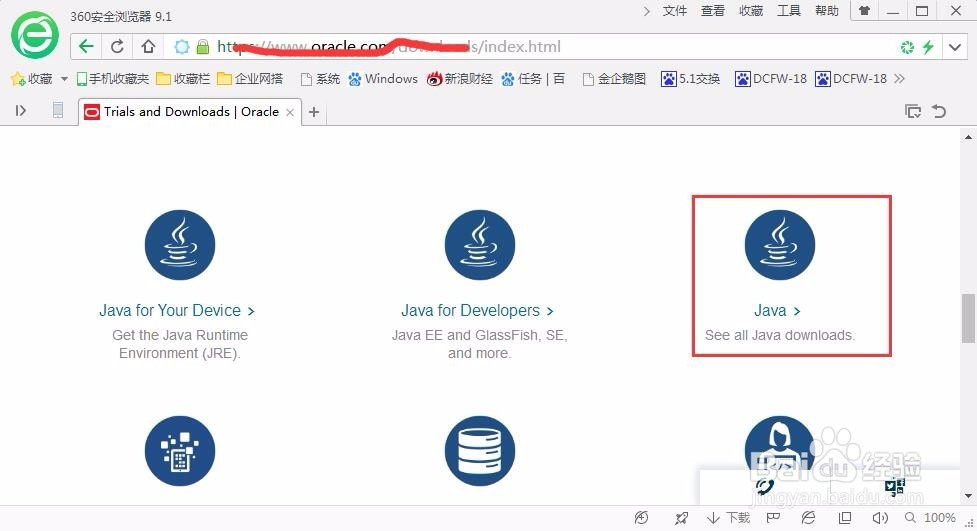Screen dimensions: 977x531
Task: Open the 帮助 menu
Action: [827, 11]
